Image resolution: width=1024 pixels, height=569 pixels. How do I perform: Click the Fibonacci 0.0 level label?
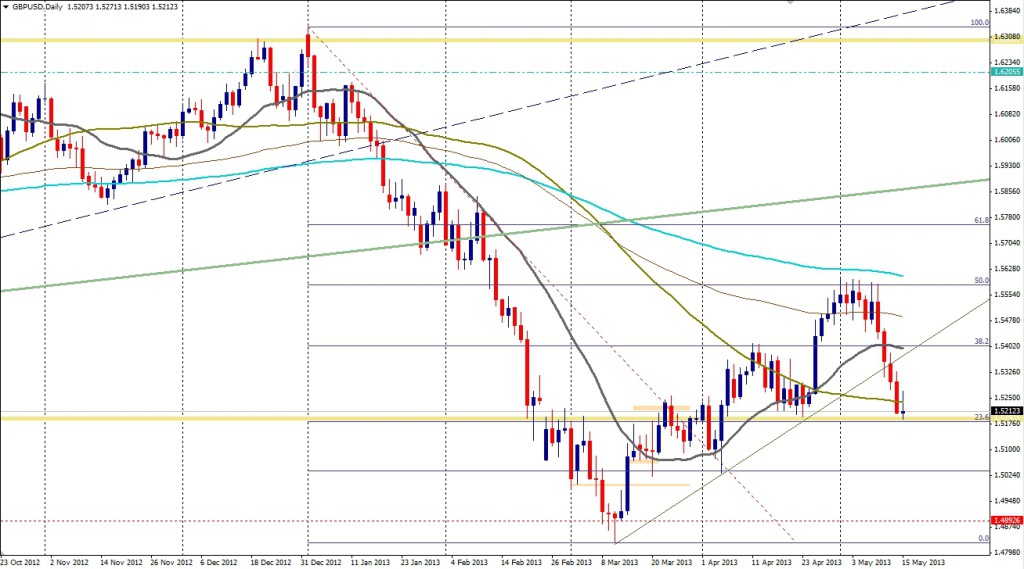pyautogui.click(x=982, y=538)
